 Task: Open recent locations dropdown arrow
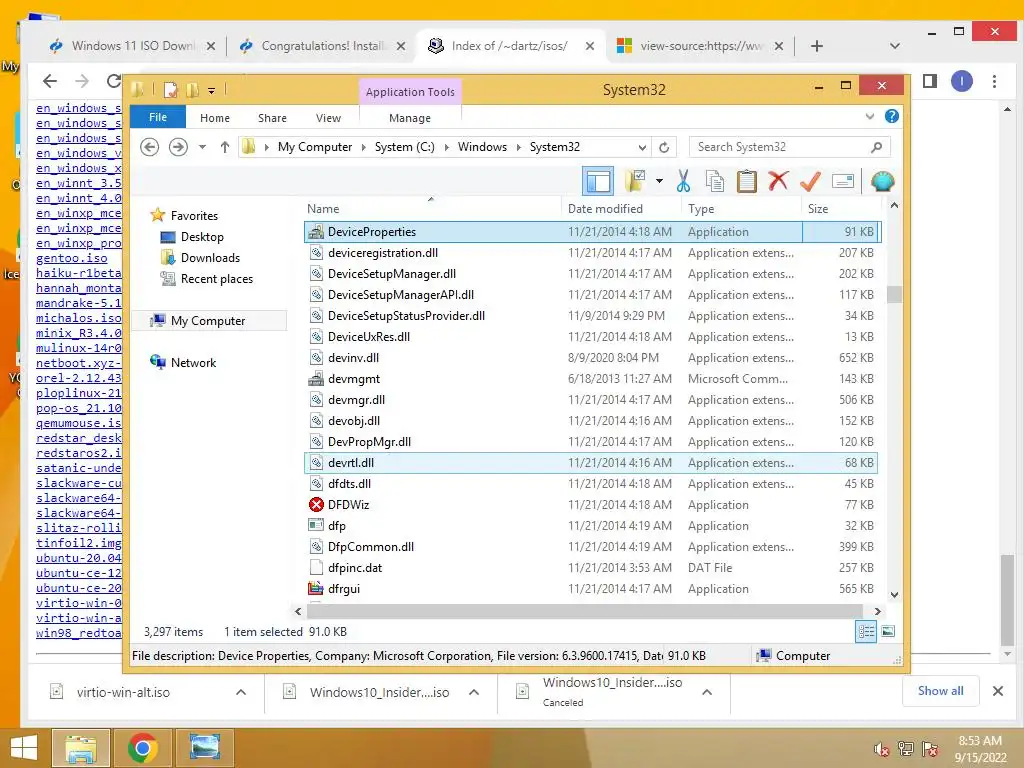tap(202, 147)
